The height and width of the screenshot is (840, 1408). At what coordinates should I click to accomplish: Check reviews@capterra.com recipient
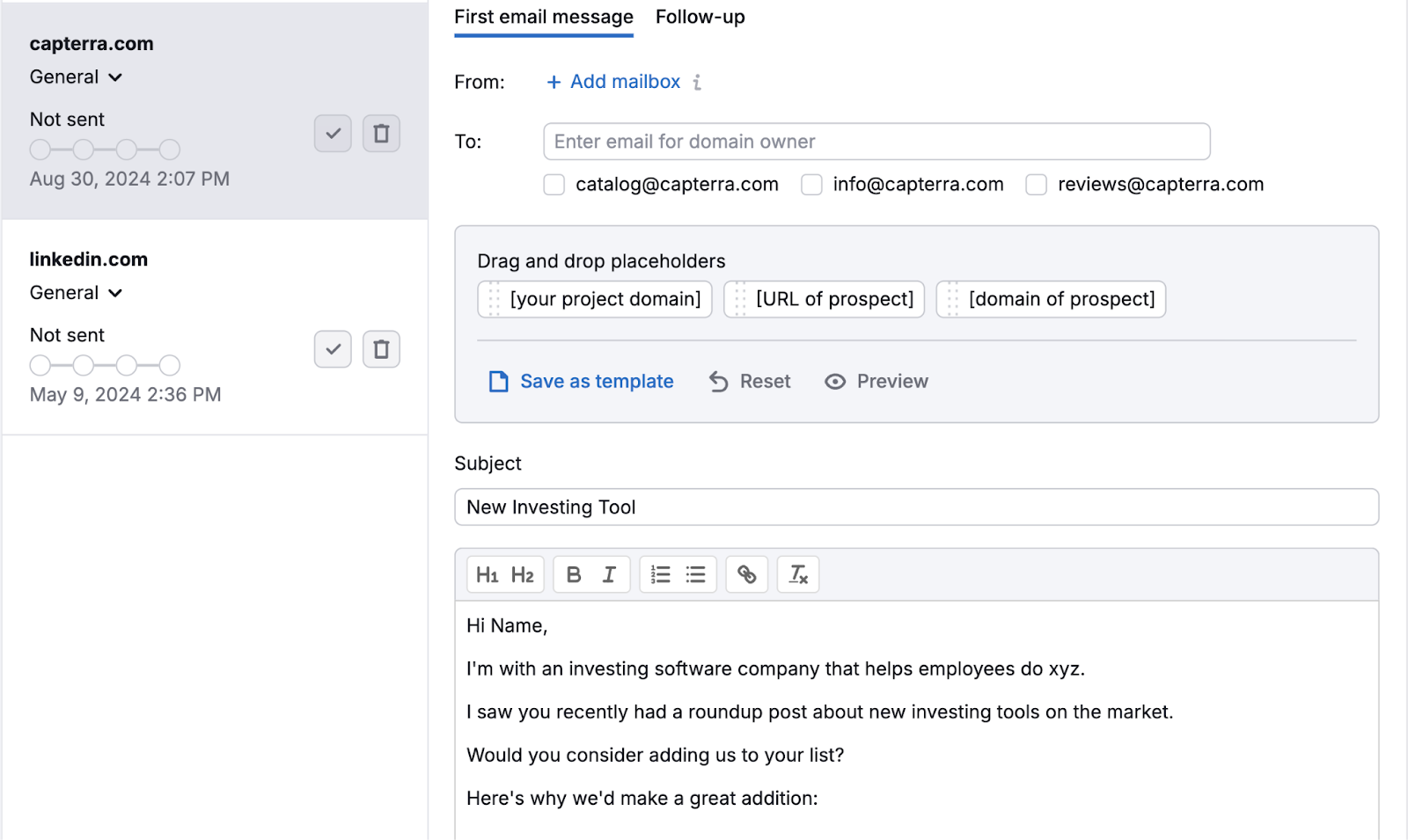1037,185
